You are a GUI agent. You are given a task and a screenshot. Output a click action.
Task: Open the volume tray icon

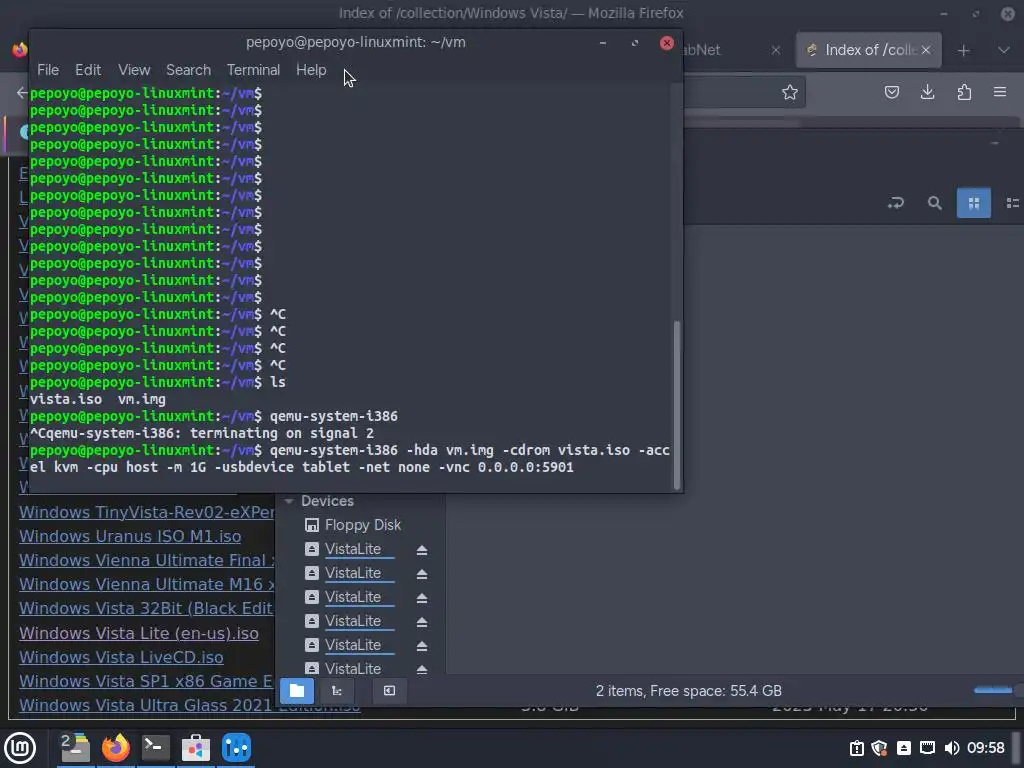(952, 748)
